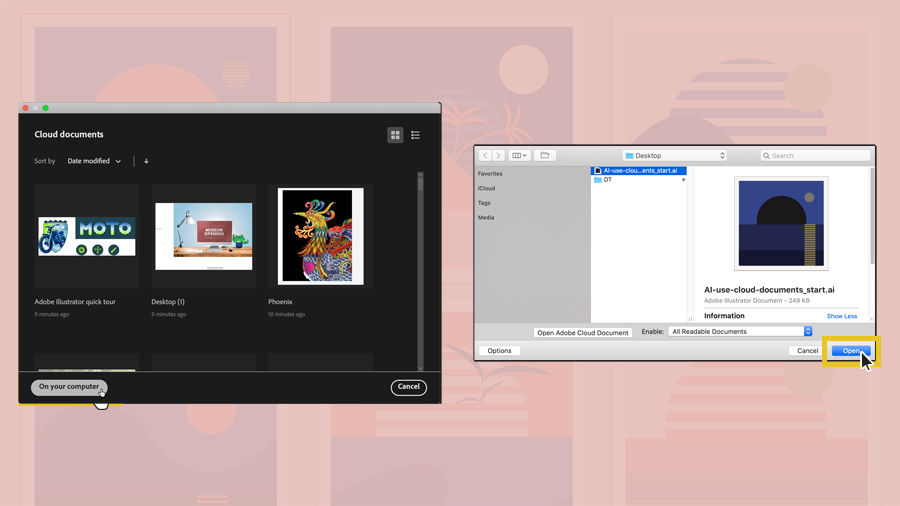This screenshot has height=506, width=900.
Task: Open the Desktop (1) document thumbnail
Action: point(204,236)
